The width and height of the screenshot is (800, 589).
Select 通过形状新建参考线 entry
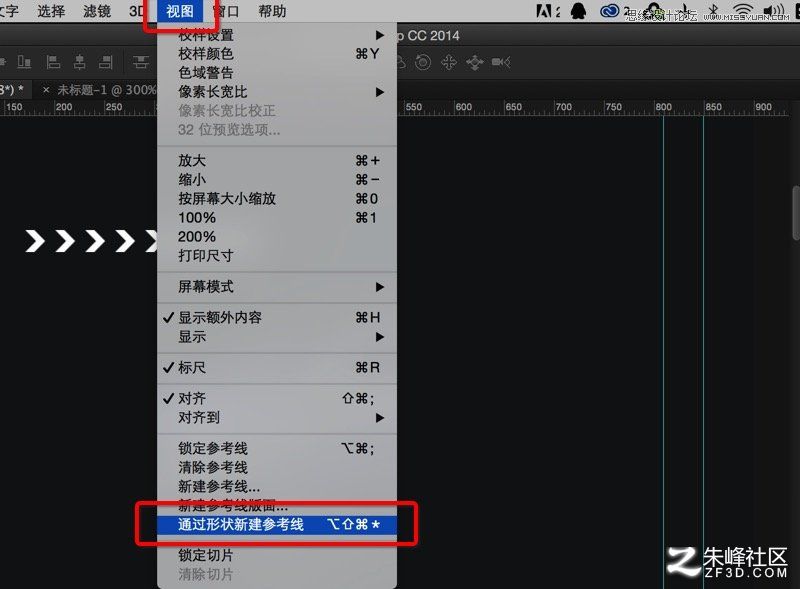[x=277, y=525]
